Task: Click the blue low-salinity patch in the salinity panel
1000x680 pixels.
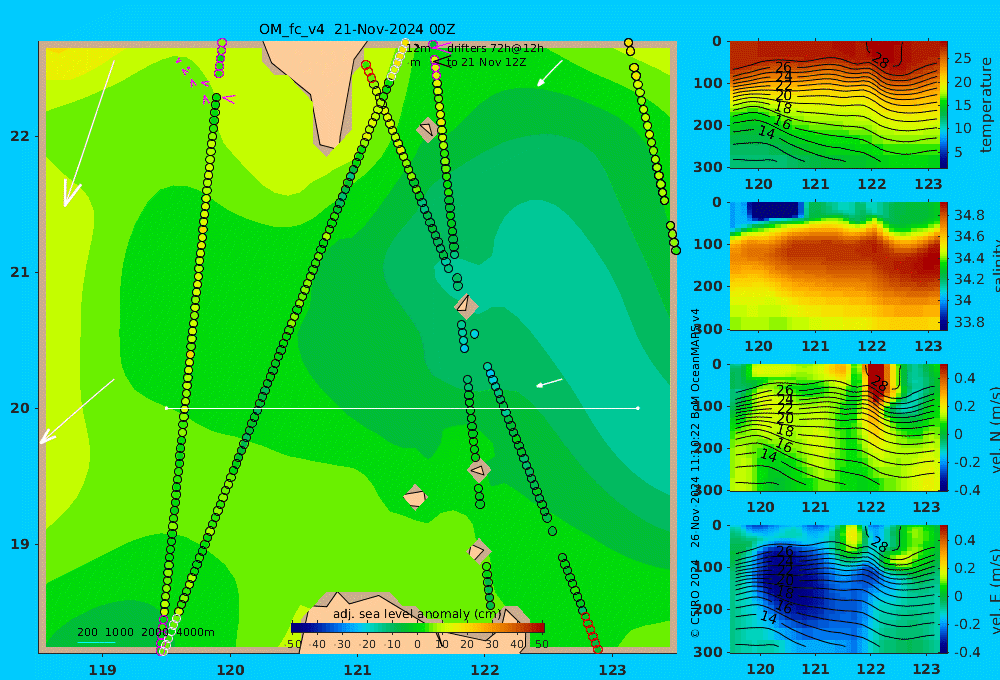Action: (774, 211)
